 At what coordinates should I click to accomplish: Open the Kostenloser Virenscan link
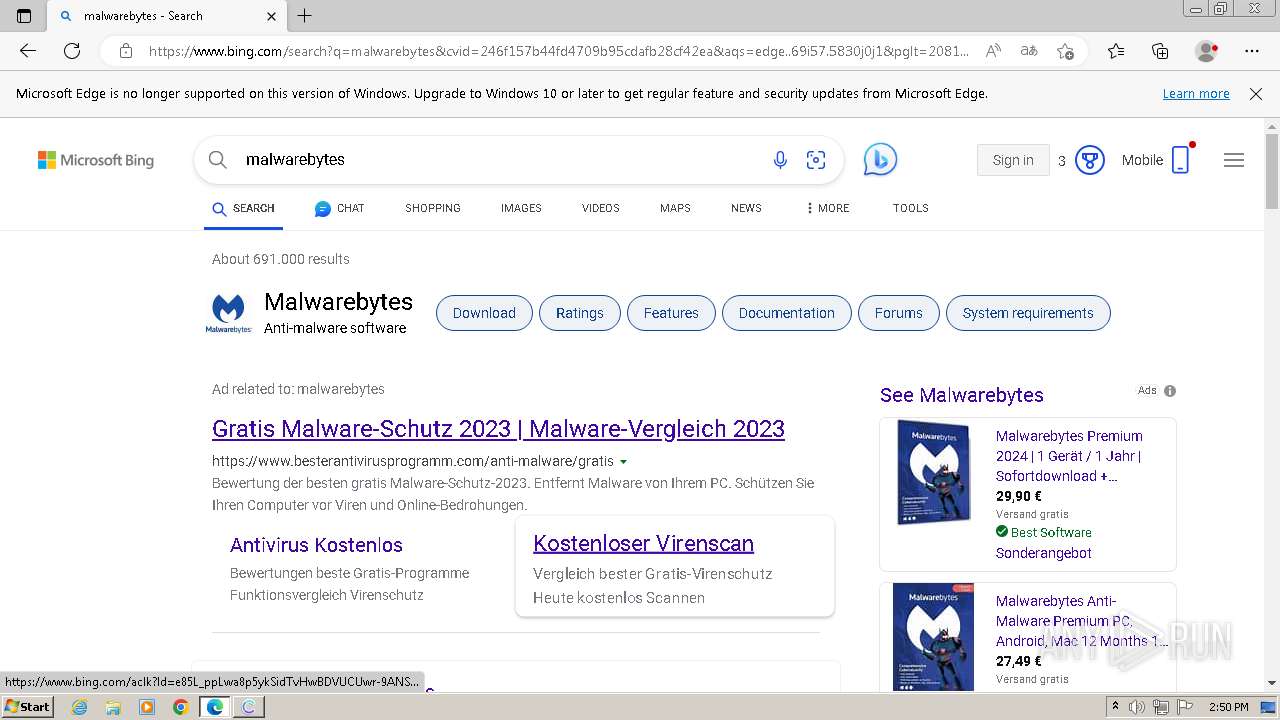643,544
